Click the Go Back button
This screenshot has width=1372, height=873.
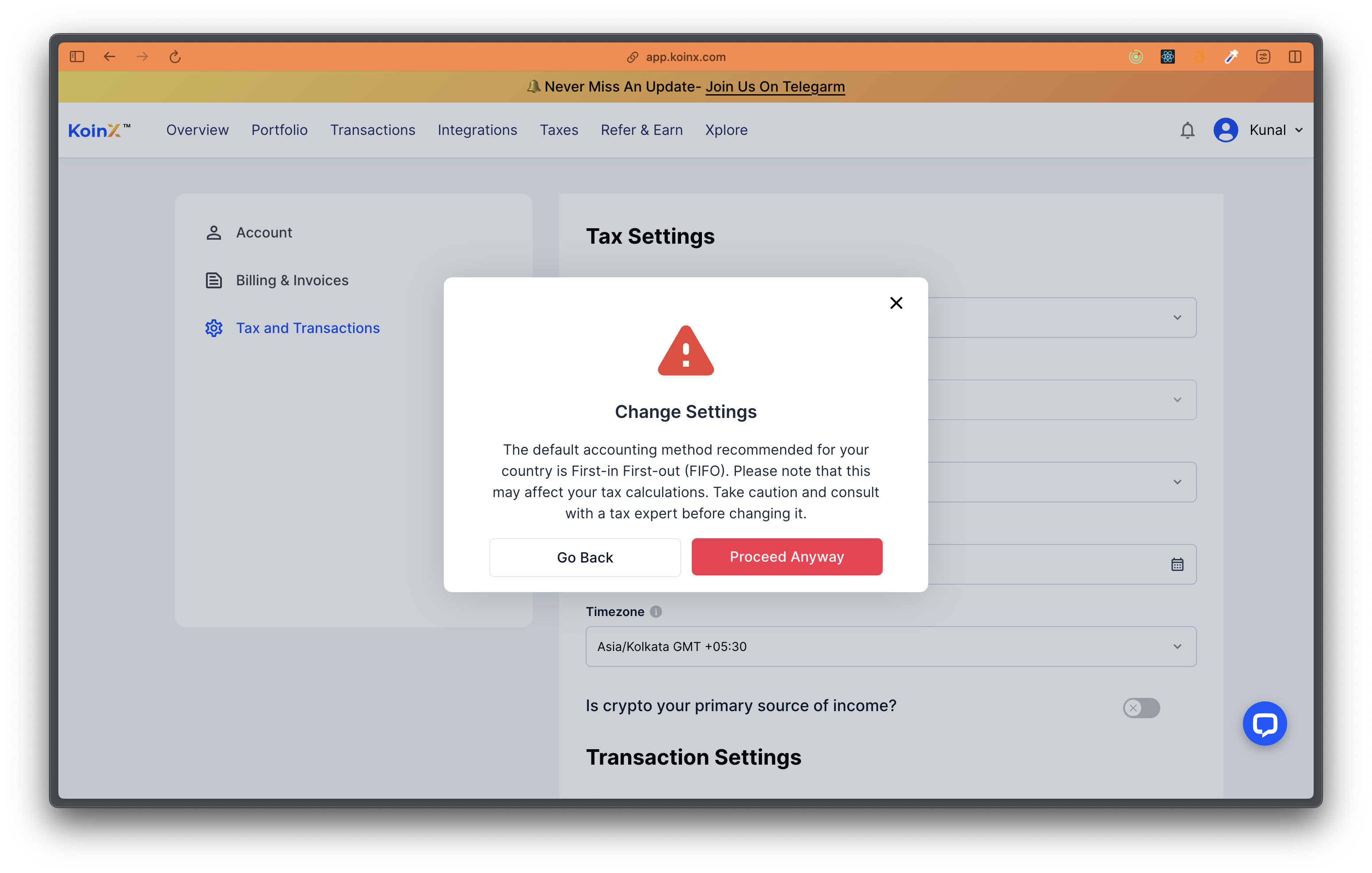pos(585,557)
